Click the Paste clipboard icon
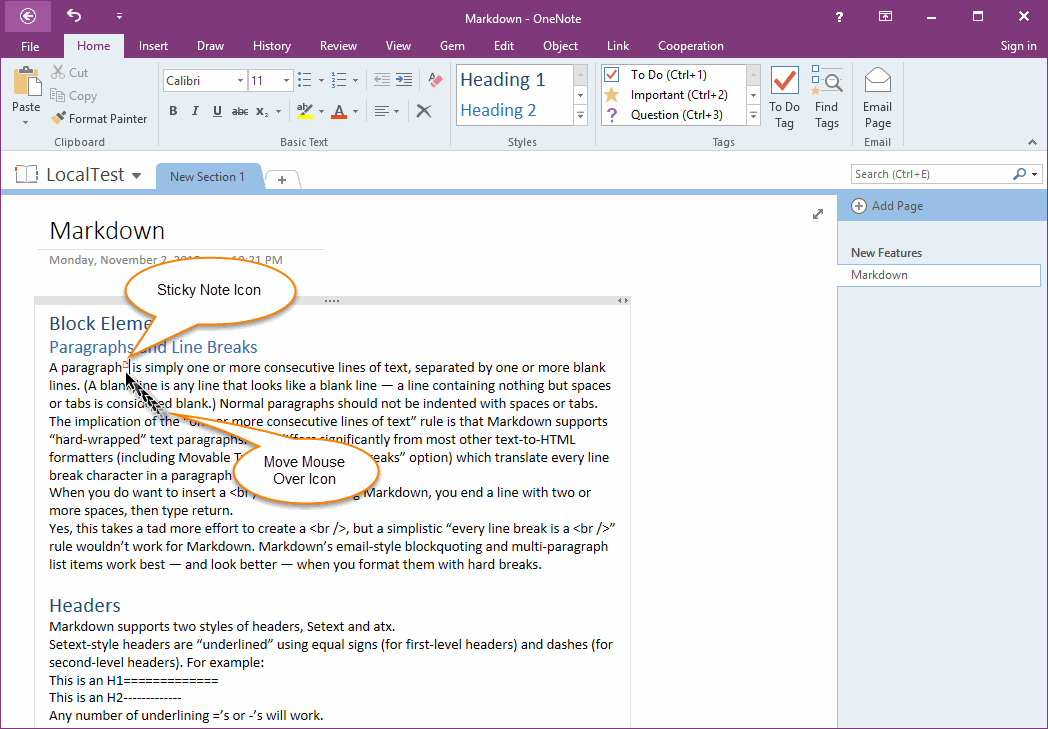 coord(27,82)
